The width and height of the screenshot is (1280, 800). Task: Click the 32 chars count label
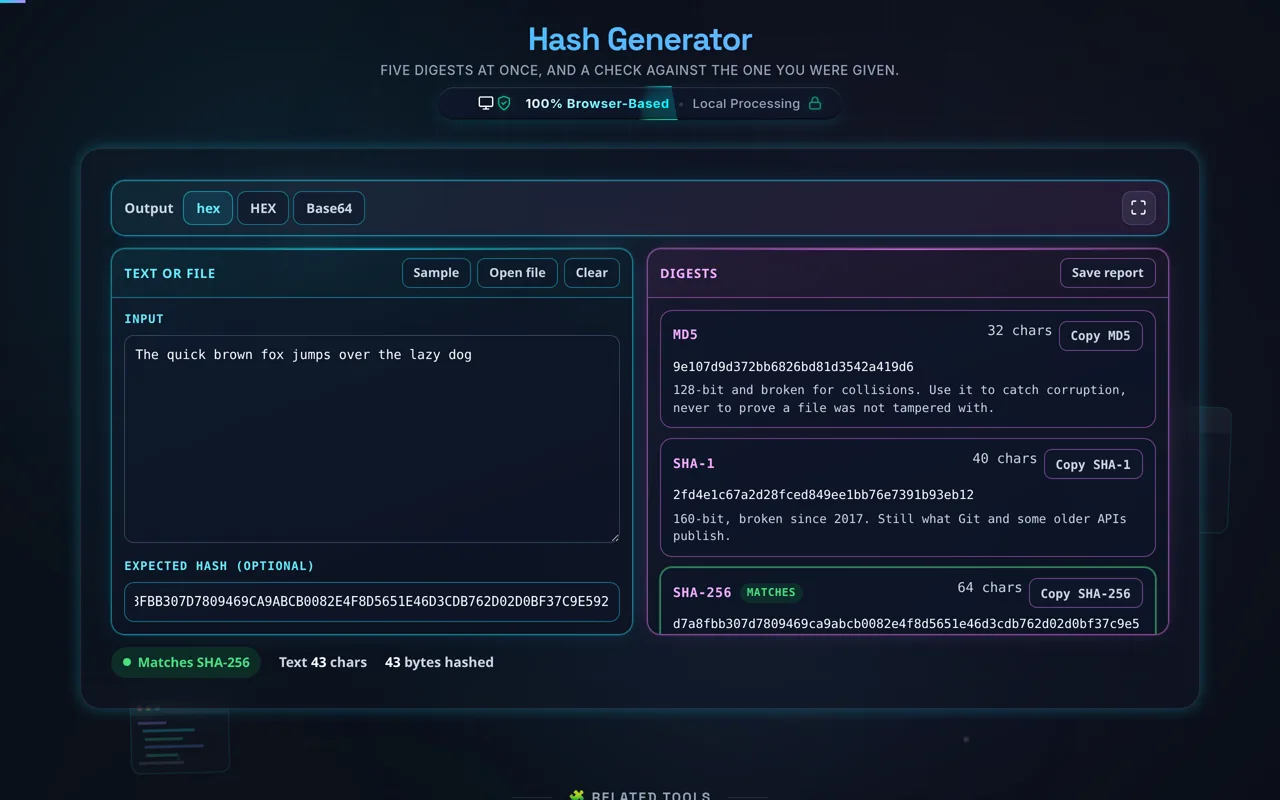click(1019, 330)
